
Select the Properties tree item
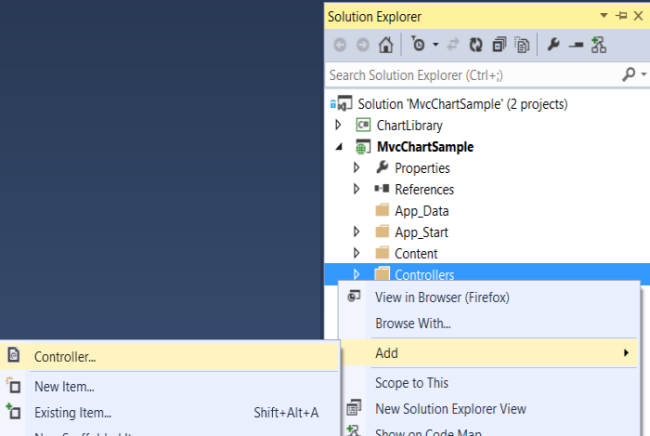coord(422,168)
